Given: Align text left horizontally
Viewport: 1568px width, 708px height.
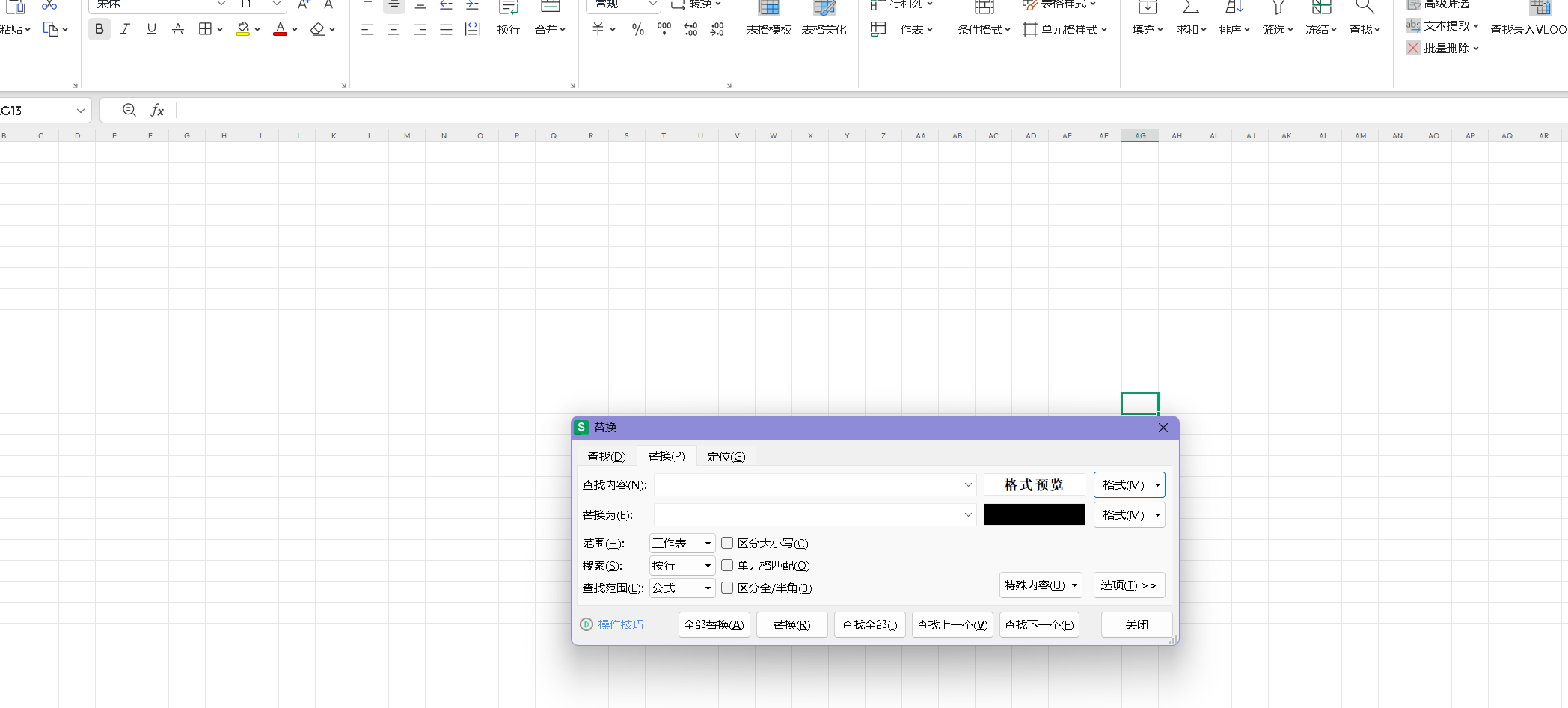Looking at the screenshot, I should [367, 30].
